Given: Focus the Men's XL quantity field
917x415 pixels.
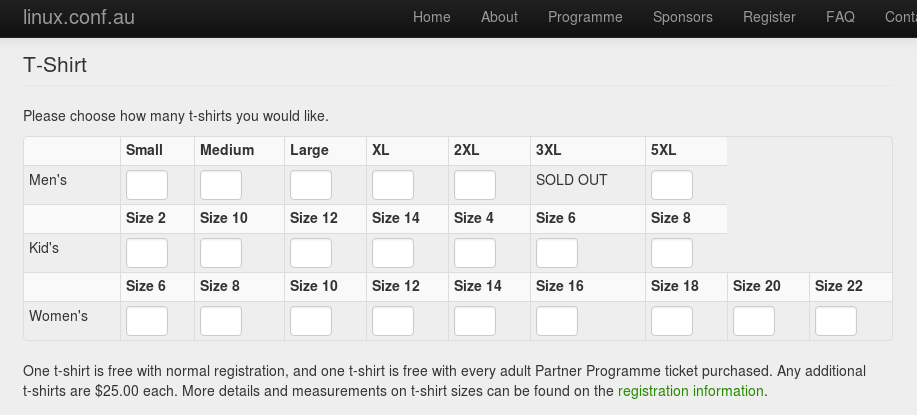Looking at the screenshot, I should click(393, 185).
